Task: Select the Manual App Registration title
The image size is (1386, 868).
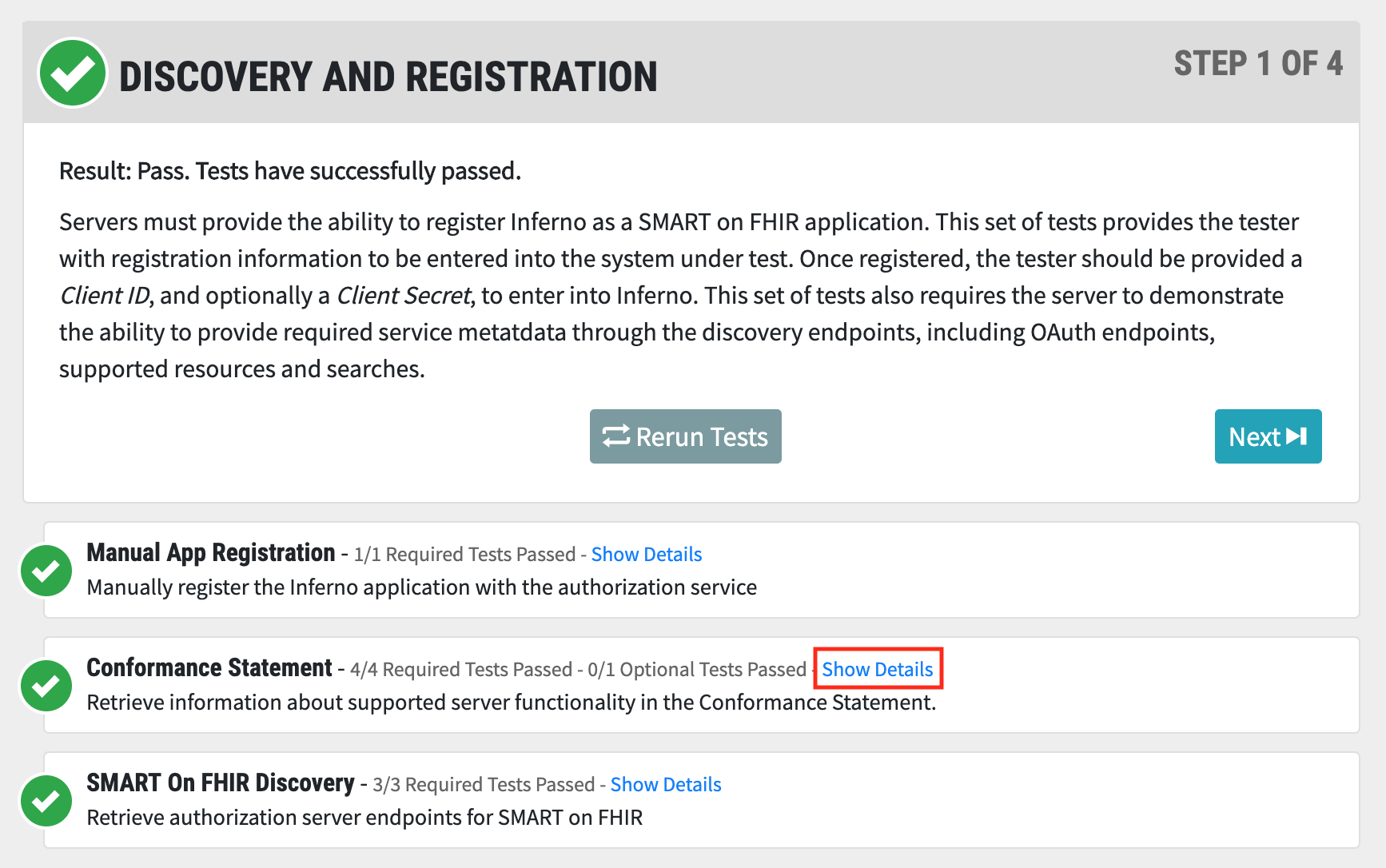Action: (x=211, y=552)
